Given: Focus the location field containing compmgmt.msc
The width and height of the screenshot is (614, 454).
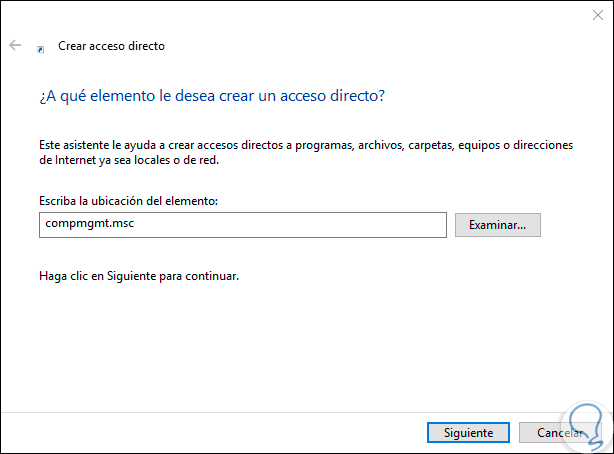Looking at the screenshot, I should click(x=240, y=225).
